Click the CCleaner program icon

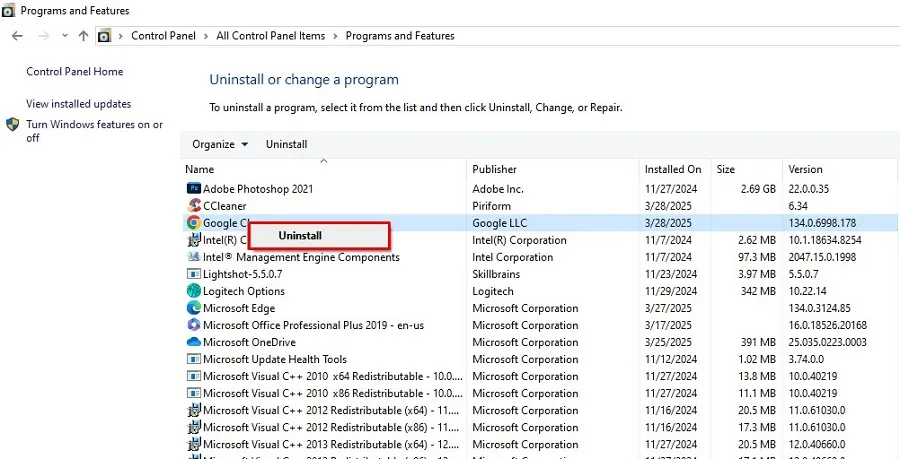tap(194, 205)
